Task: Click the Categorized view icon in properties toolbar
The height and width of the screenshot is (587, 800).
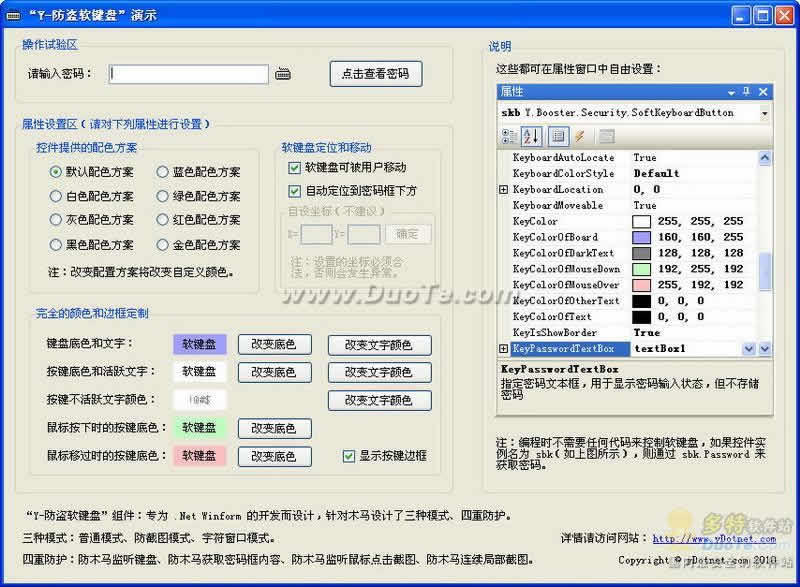Action: (509, 136)
